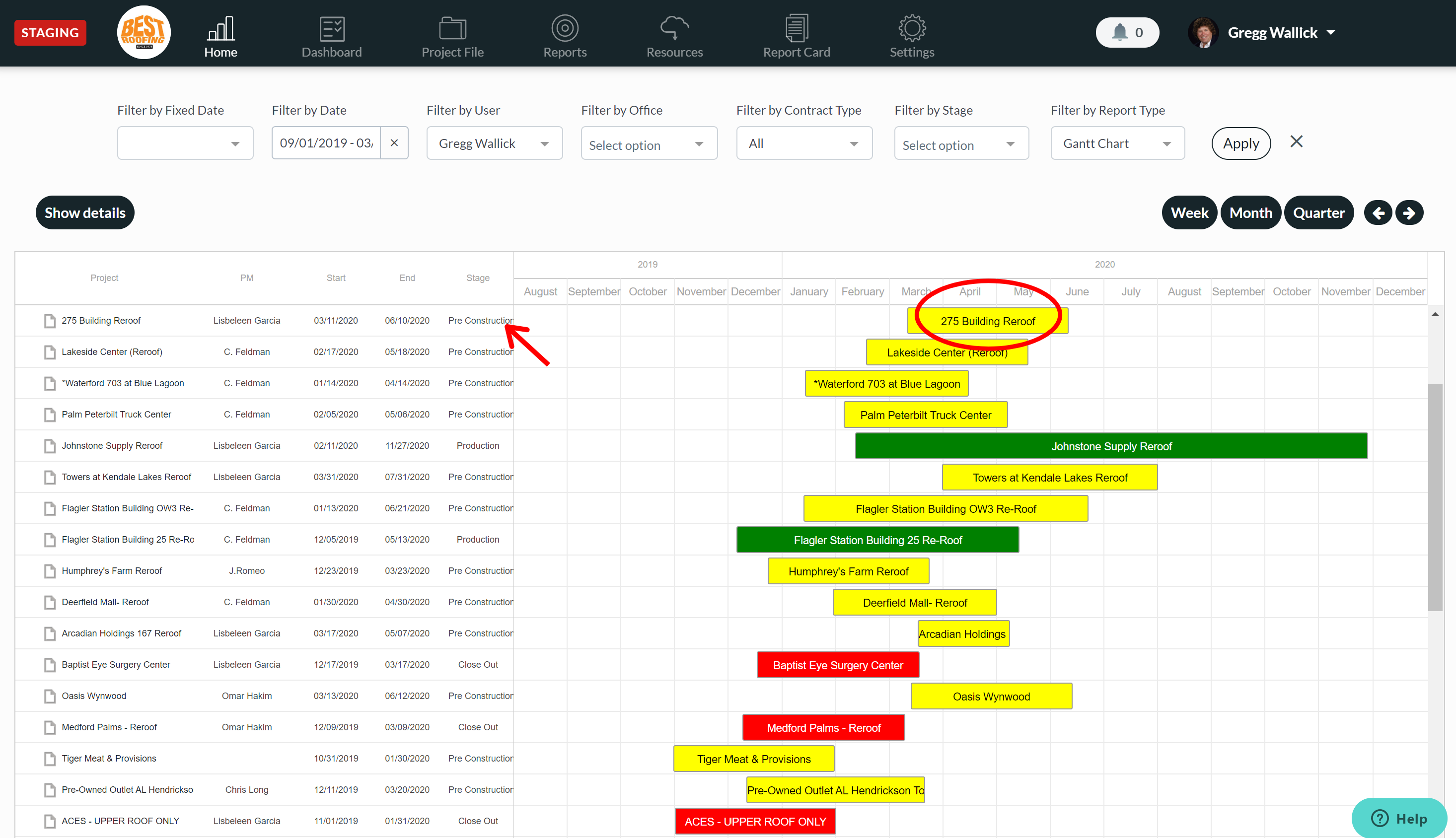Open the Dashboard section
This screenshot has height=838, width=1456.
click(332, 35)
